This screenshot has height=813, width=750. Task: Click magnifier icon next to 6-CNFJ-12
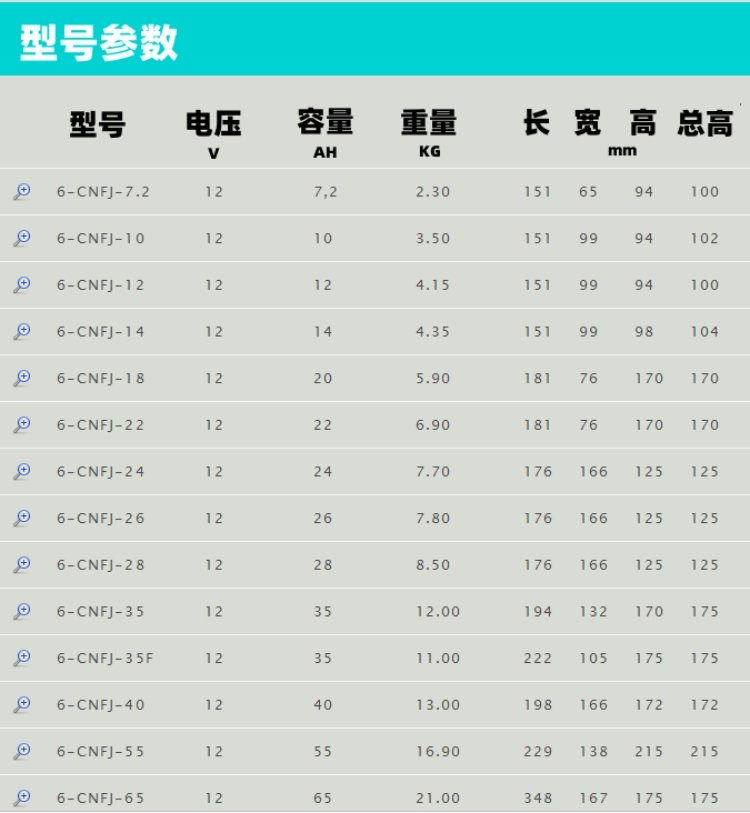pyautogui.click(x=22, y=285)
